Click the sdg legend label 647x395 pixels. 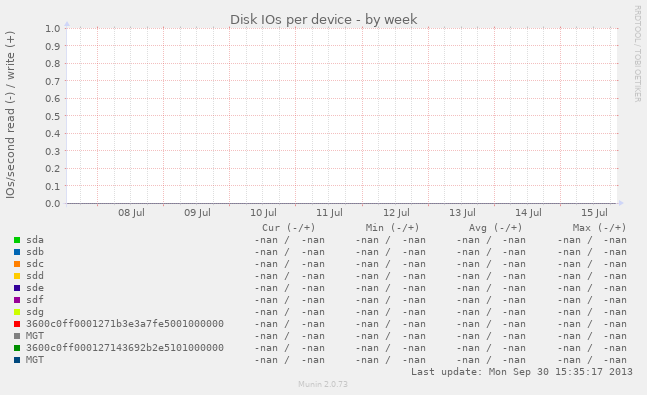pos(35,312)
